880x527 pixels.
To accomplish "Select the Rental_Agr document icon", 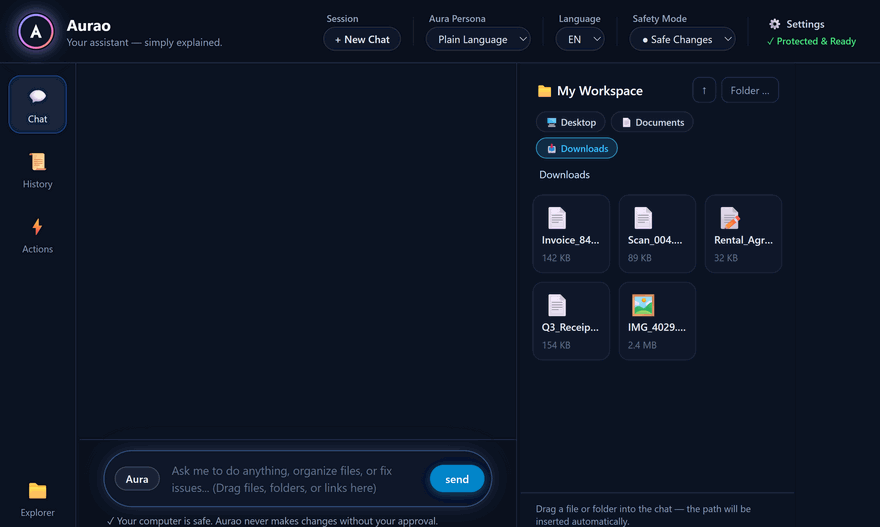I will 730,218.
